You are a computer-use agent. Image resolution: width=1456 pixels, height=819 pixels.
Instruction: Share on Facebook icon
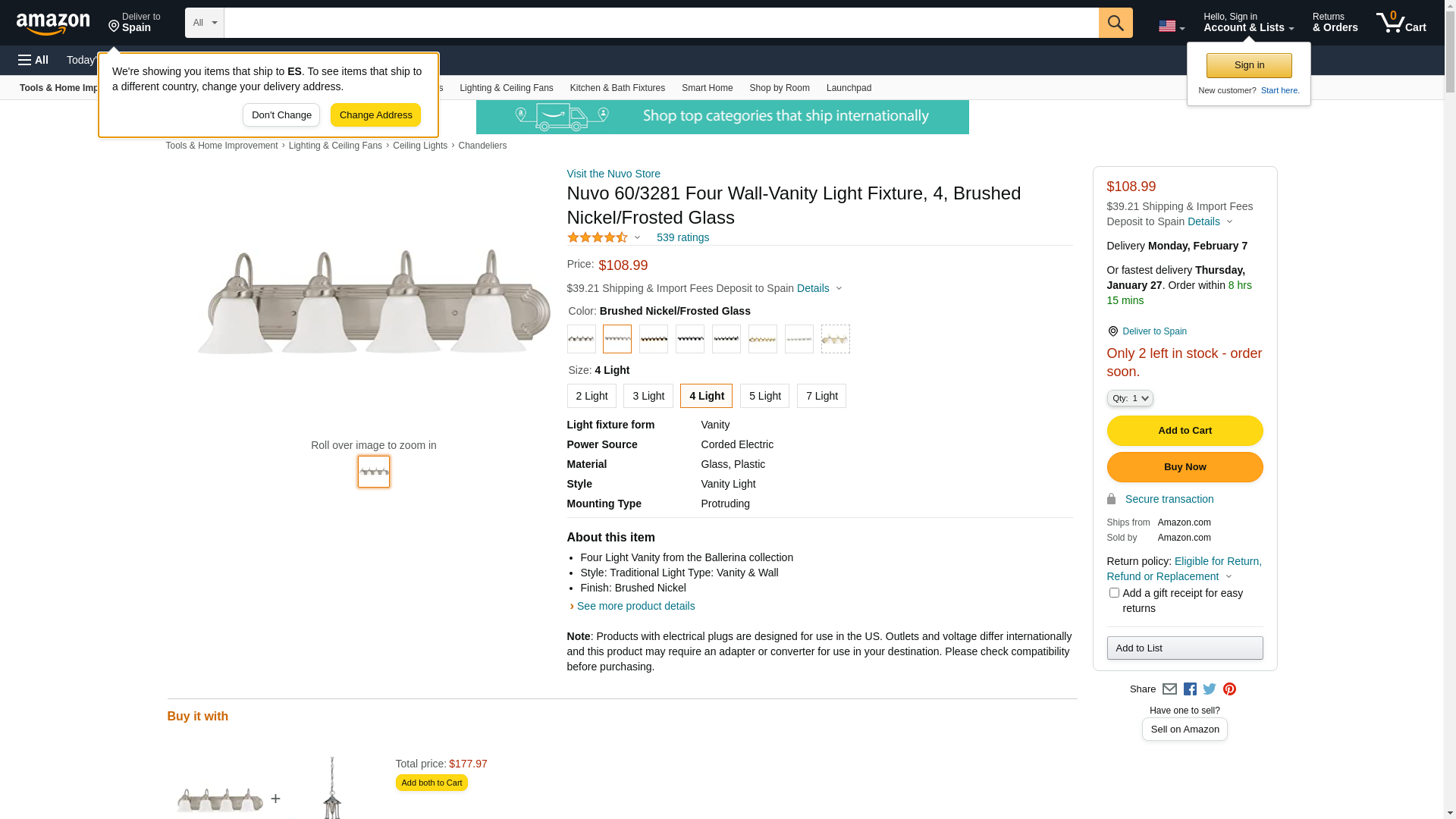point(1190,689)
